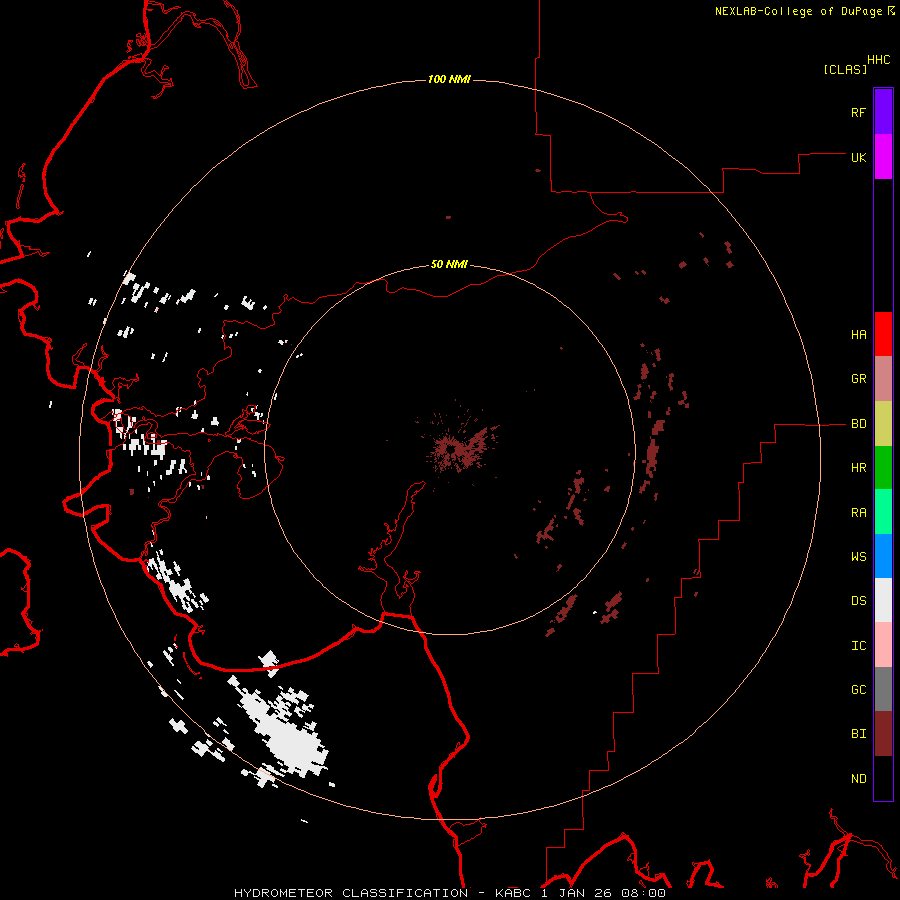The image size is (900, 900).
Task: Click the HR green legend swatch
Action: pos(883,468)
